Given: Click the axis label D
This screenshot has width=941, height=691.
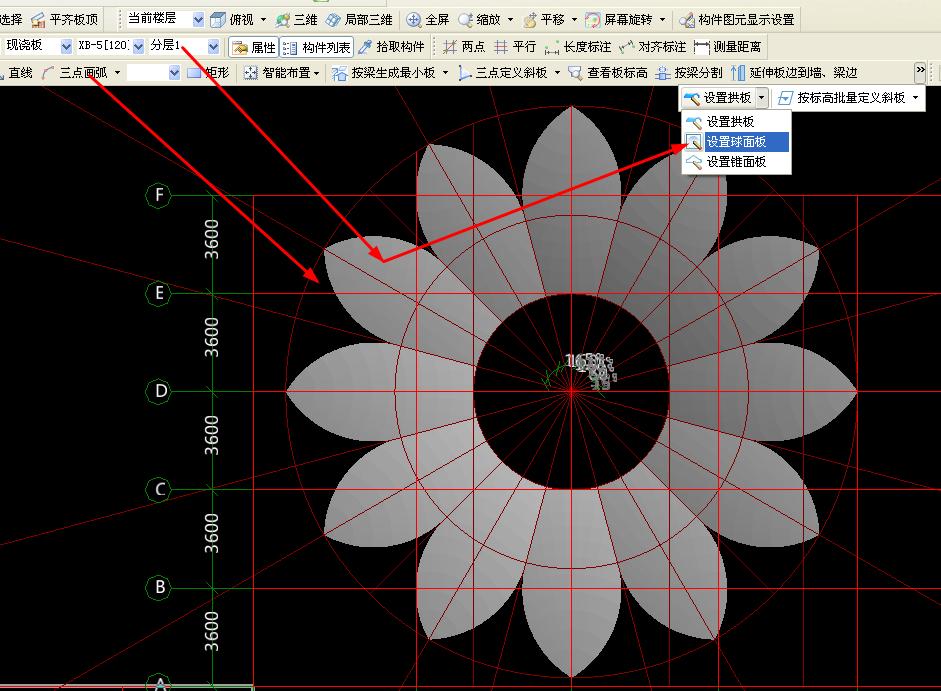Looking at the screenshot, I should 158,391.
